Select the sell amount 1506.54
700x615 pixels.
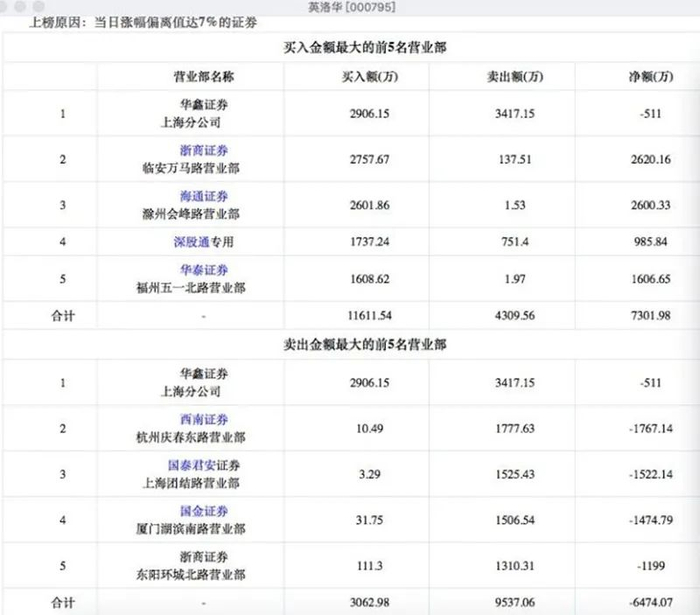click(515, 520)
